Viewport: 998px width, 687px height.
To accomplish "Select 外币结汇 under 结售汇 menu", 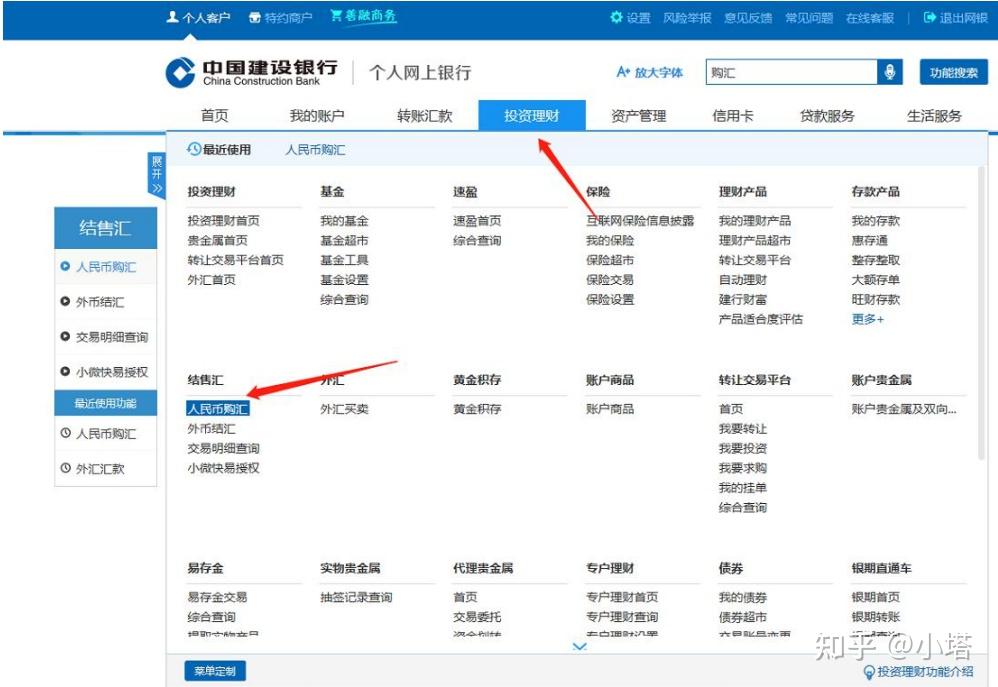I will tap(211, 428).
